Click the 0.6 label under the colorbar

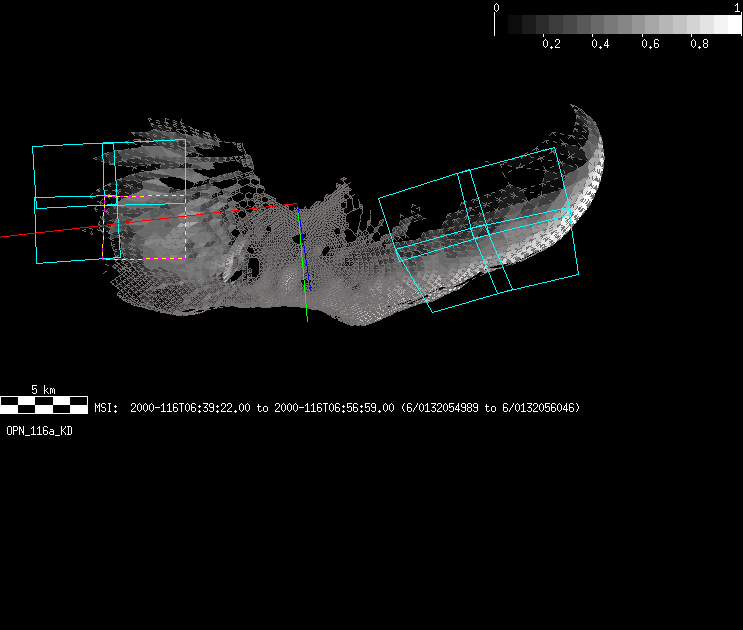click(649, 44)
